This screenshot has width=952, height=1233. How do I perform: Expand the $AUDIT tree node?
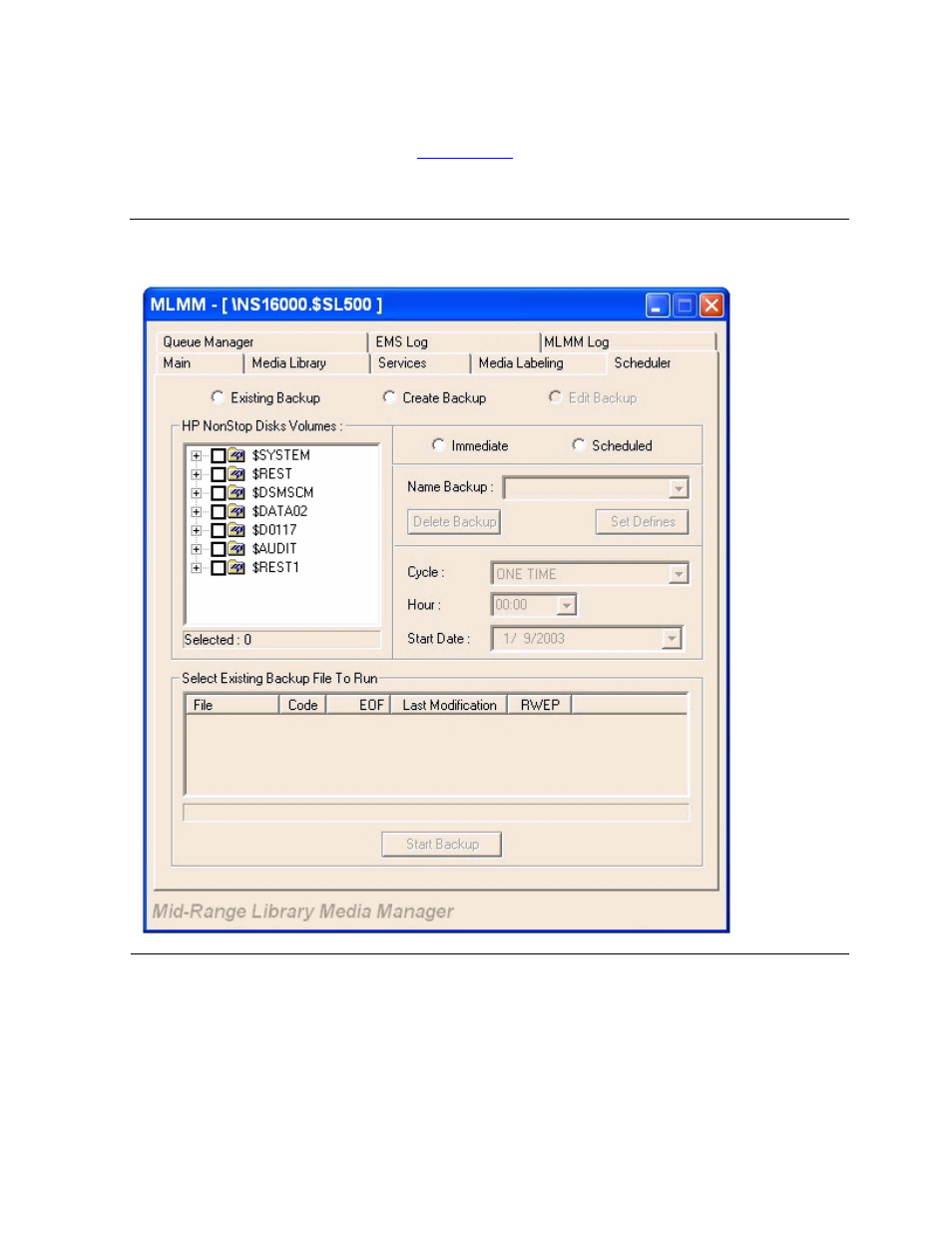pyautogui.click(x=197, y=549)
